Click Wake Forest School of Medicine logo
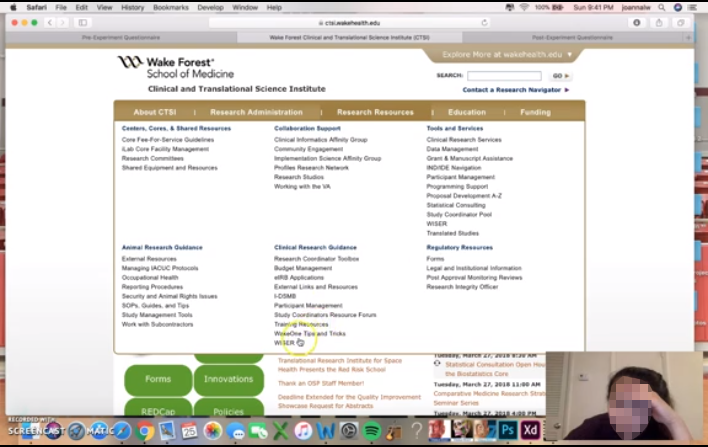Viewport: 708px width, 447px height. click(x=176, y=67)
